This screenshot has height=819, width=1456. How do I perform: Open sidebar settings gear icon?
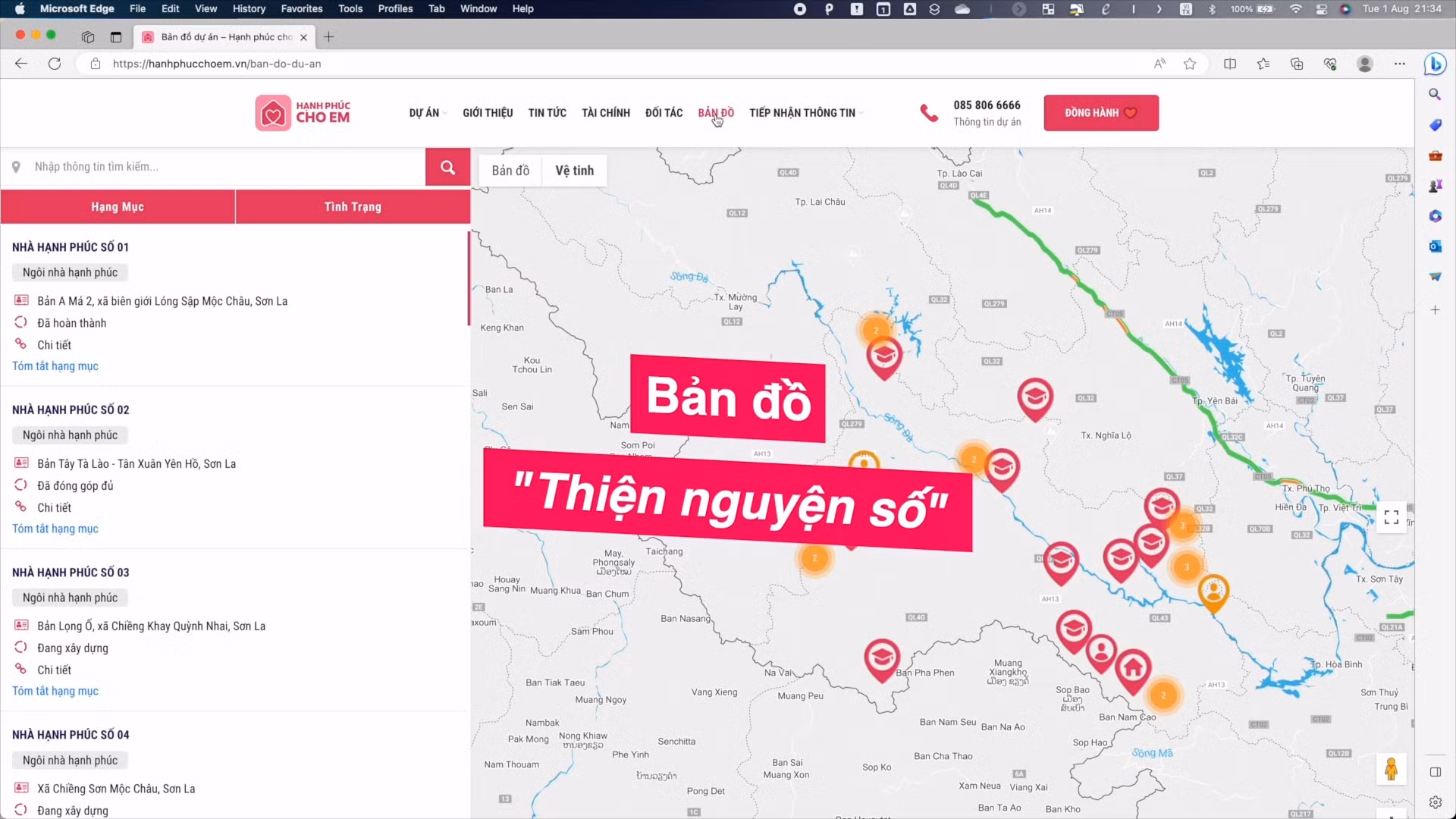point(1435,802)
